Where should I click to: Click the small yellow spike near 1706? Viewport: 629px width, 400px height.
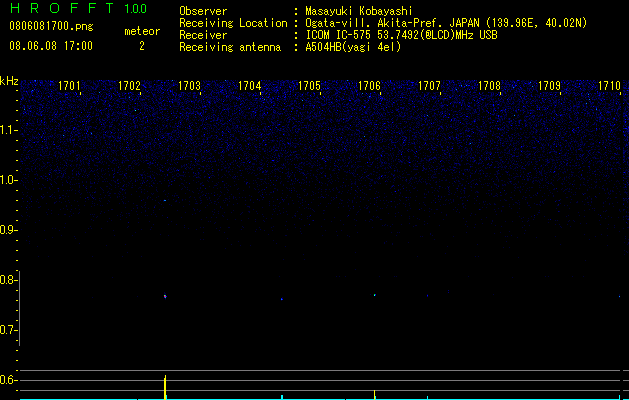(375, 394)
